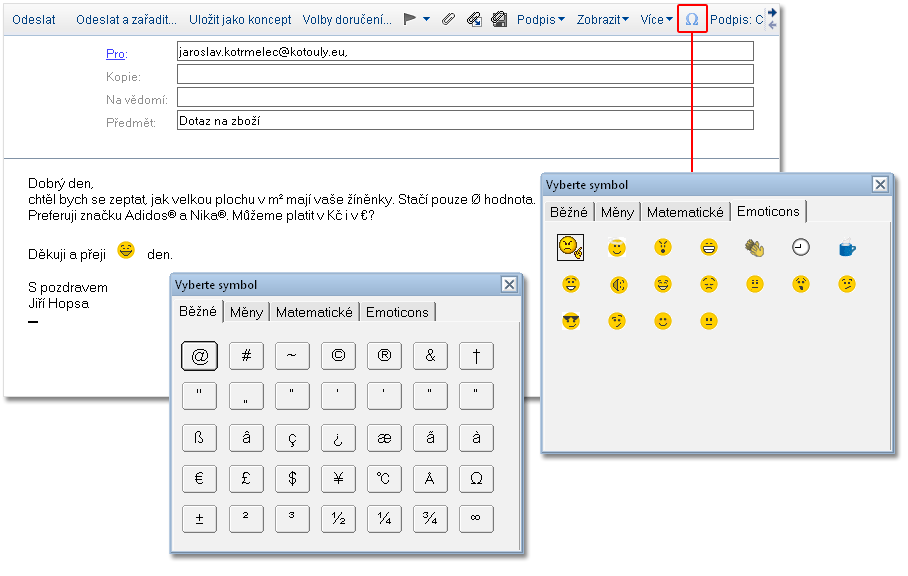908x576 pixels.
Task: Click the Odeslat send button
Action: click(34, 19)
